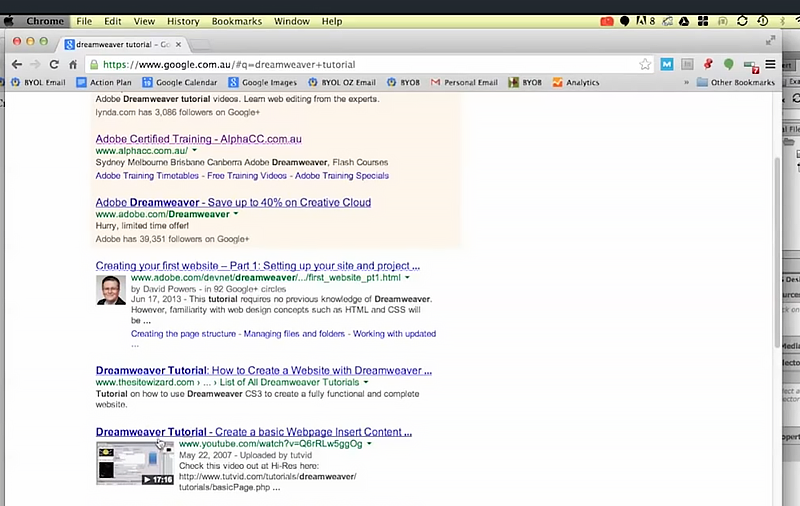Click the red menu bar status icon
The image size is (800, 506).
click(x=607, y=21)
